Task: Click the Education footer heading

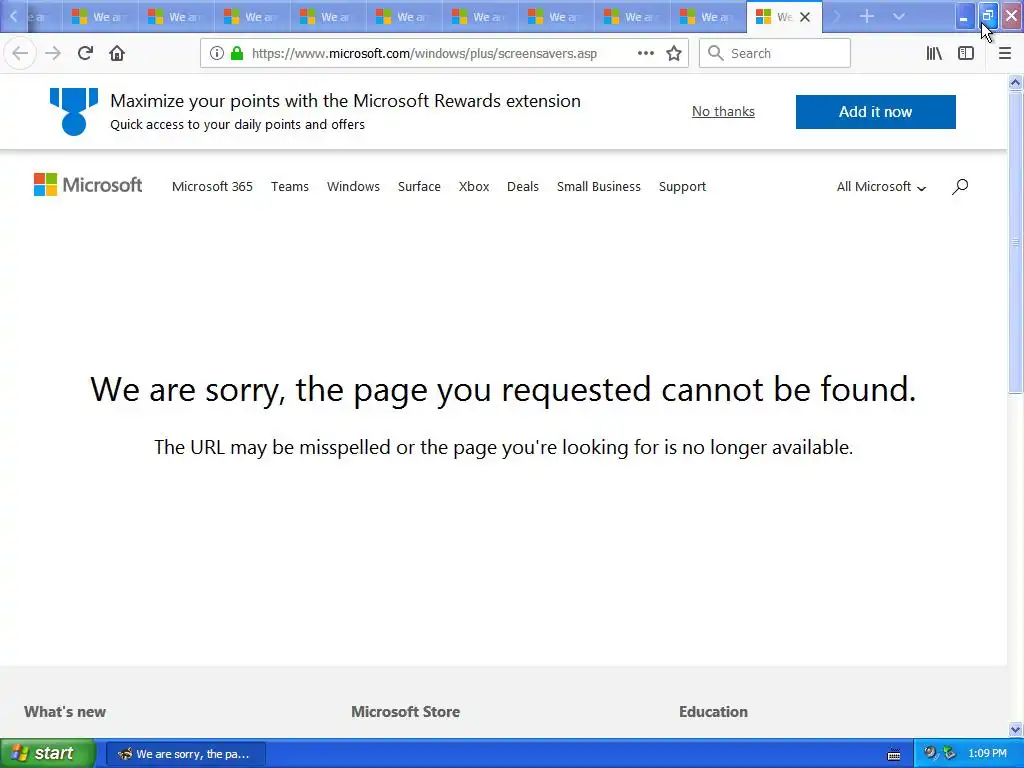Action: (713, 712)
